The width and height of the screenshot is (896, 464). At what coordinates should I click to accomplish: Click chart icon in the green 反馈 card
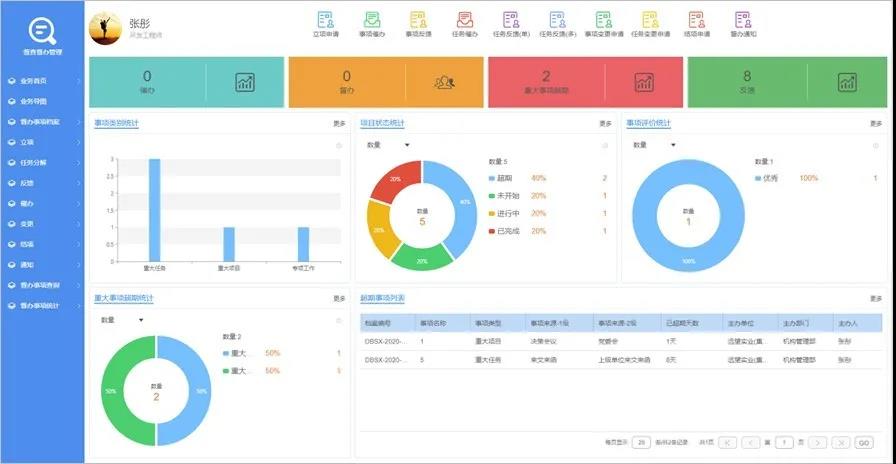[x=847, y=82]
